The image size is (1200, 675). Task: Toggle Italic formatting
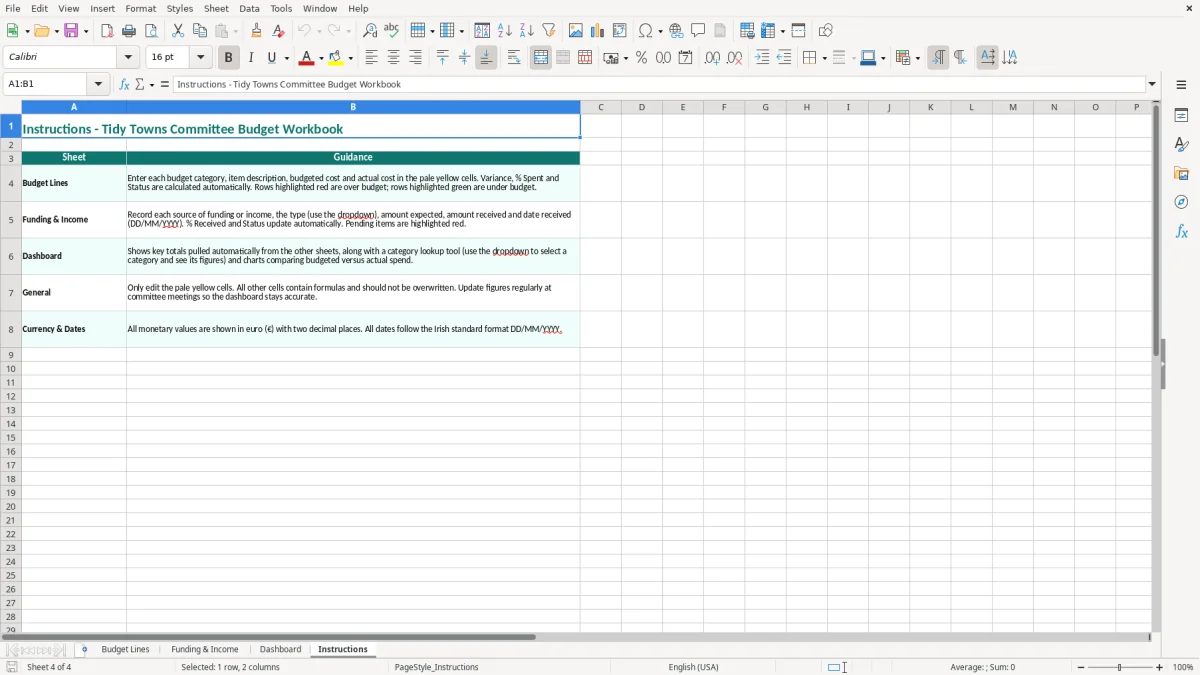coord(251,58)
